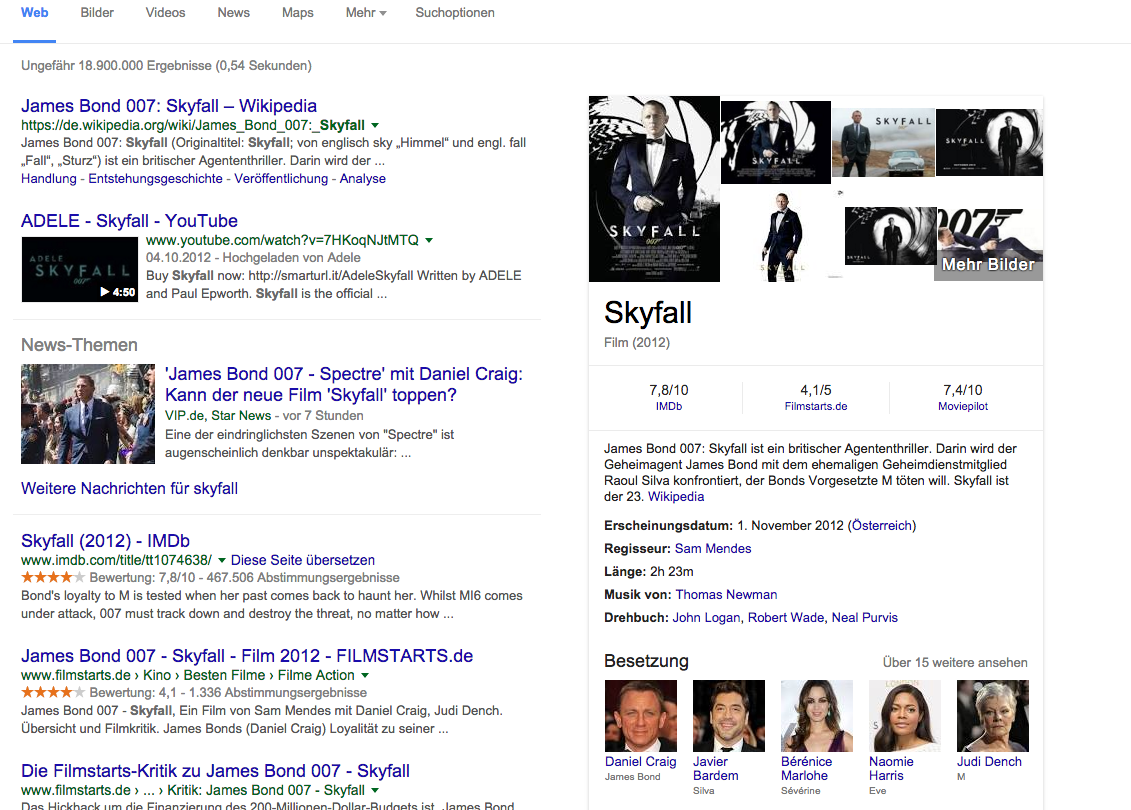Open director Sam Mendes link
Image resolution: width=1131 pixels, height=810 pixels.
[x=713, y=549]
